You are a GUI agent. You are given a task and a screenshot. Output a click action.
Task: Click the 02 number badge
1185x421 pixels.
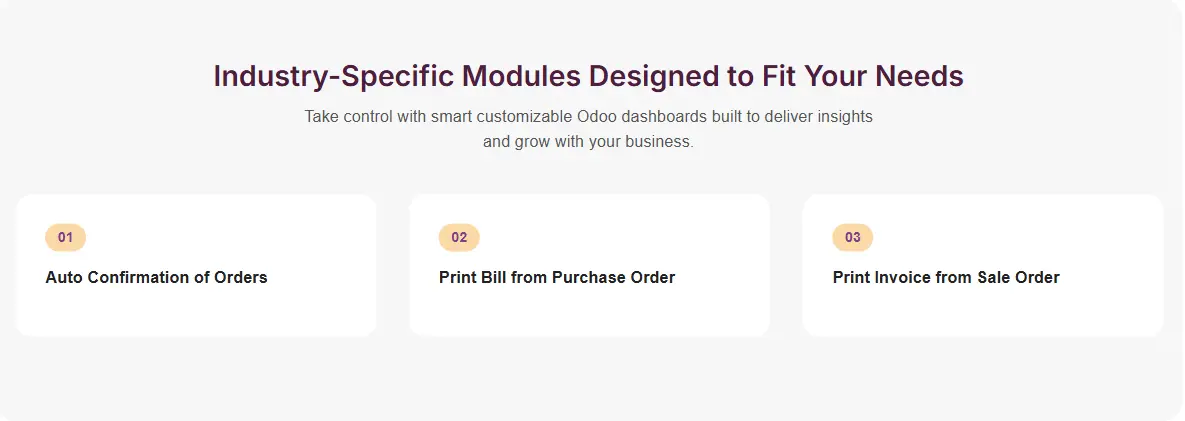coord(459,238)
